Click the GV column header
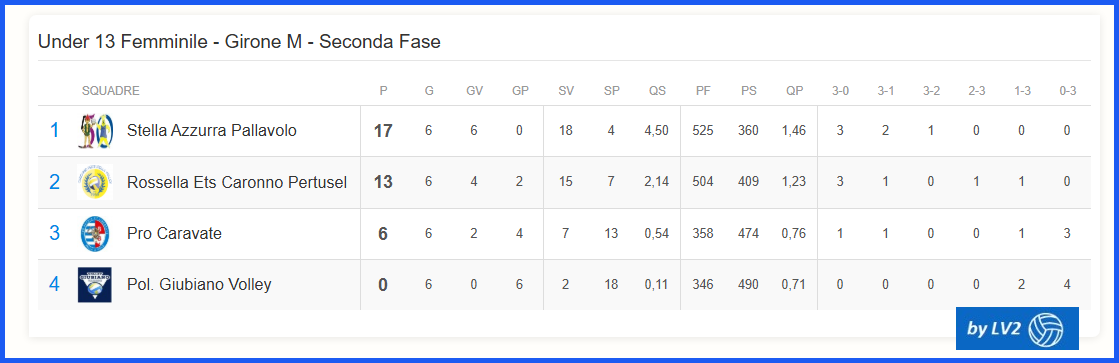 click(474, 91)
